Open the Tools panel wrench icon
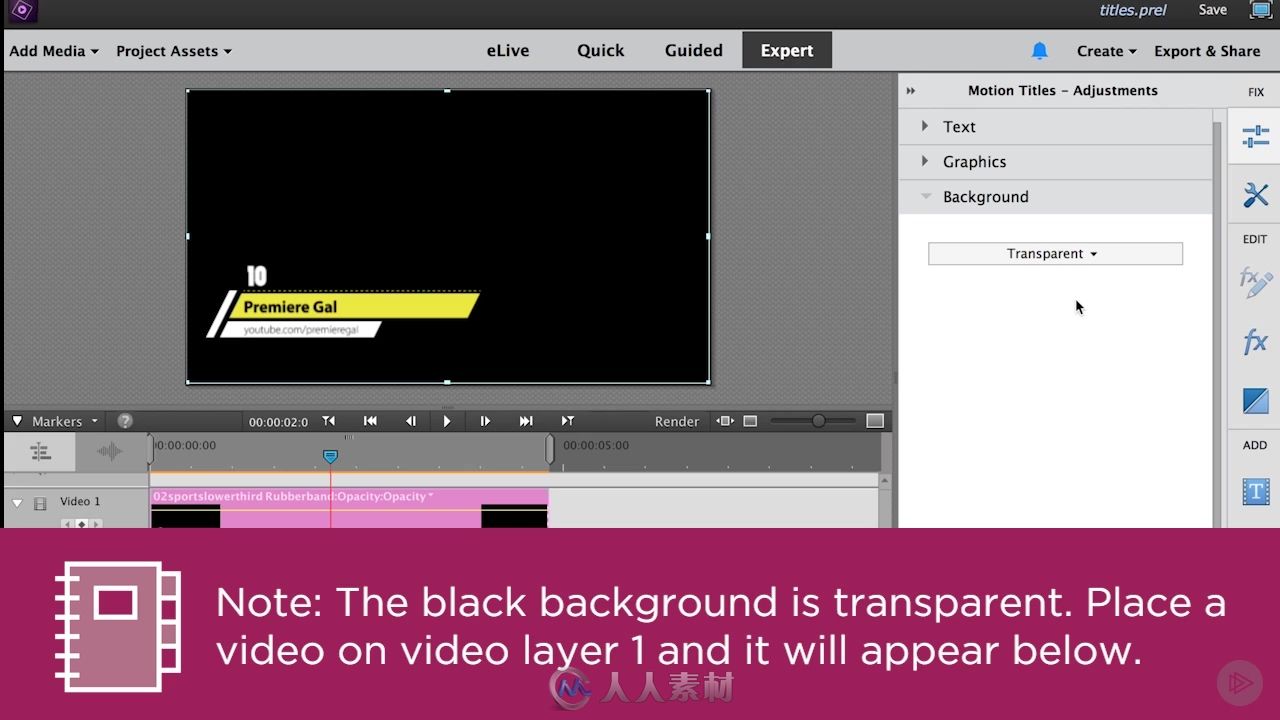Viewport: 1280px width, 720px height. [x=1255, y=194]
